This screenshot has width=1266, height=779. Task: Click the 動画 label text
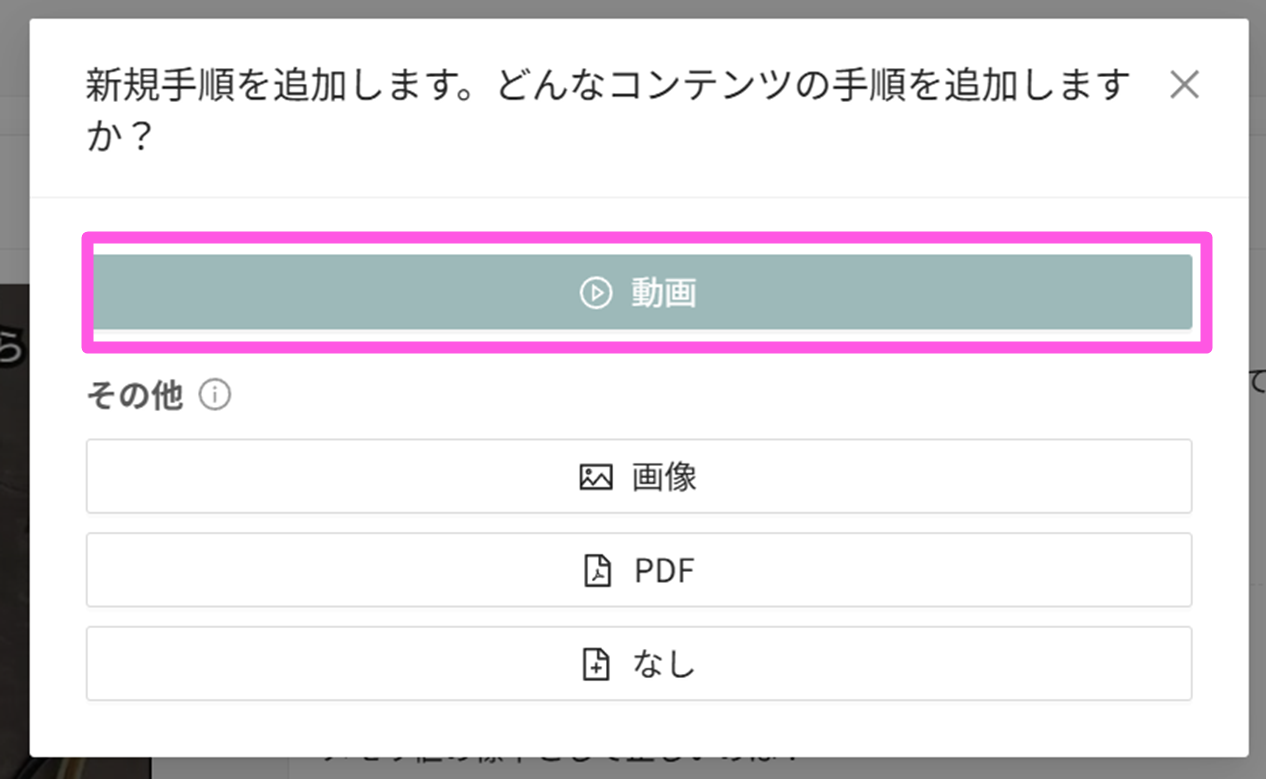click(663, 292)
